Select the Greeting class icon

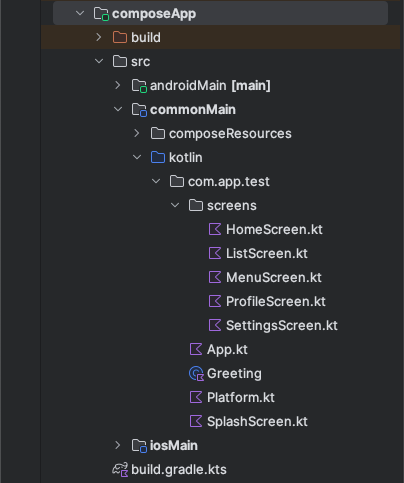196,373
